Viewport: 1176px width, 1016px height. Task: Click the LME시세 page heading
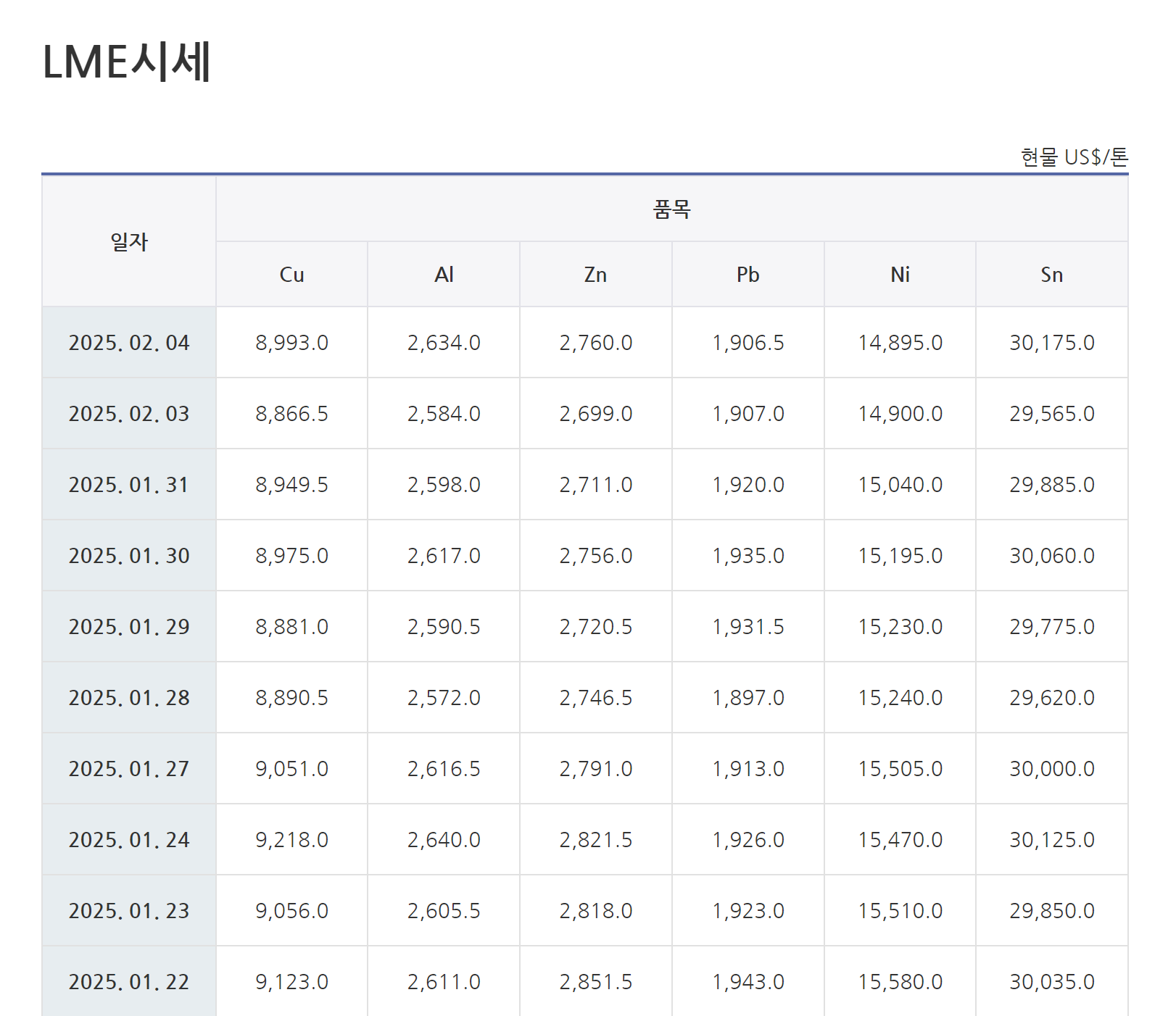click(127, 62)
